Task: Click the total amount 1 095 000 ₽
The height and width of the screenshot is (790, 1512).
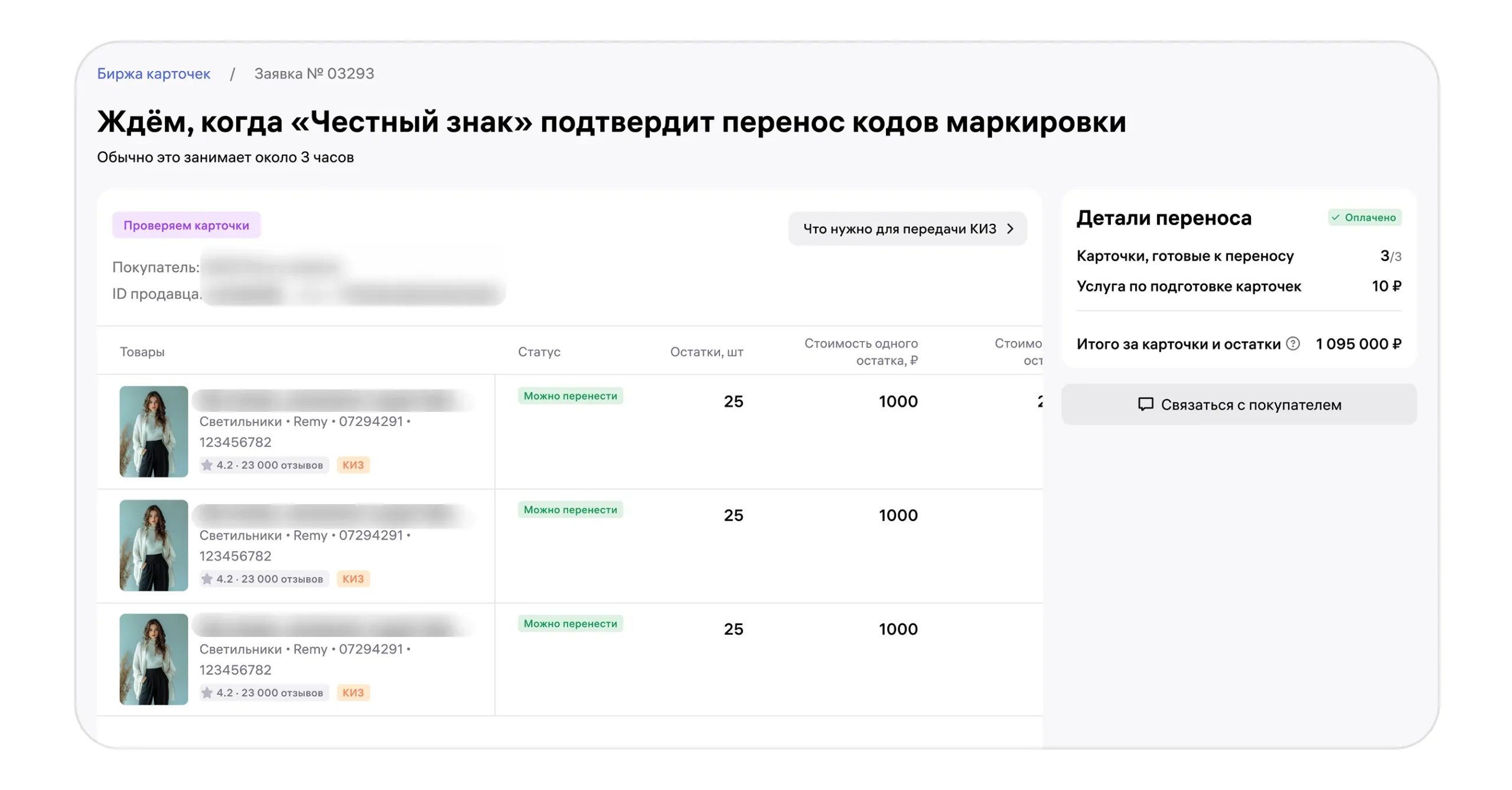Action: [1358, 344]
